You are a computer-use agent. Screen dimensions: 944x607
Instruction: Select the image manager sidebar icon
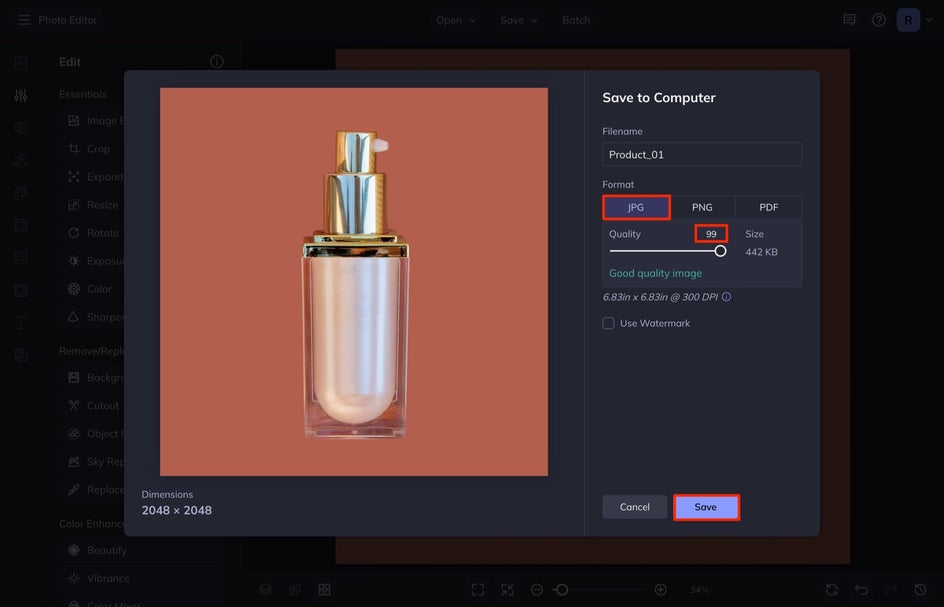pos(21,63)
